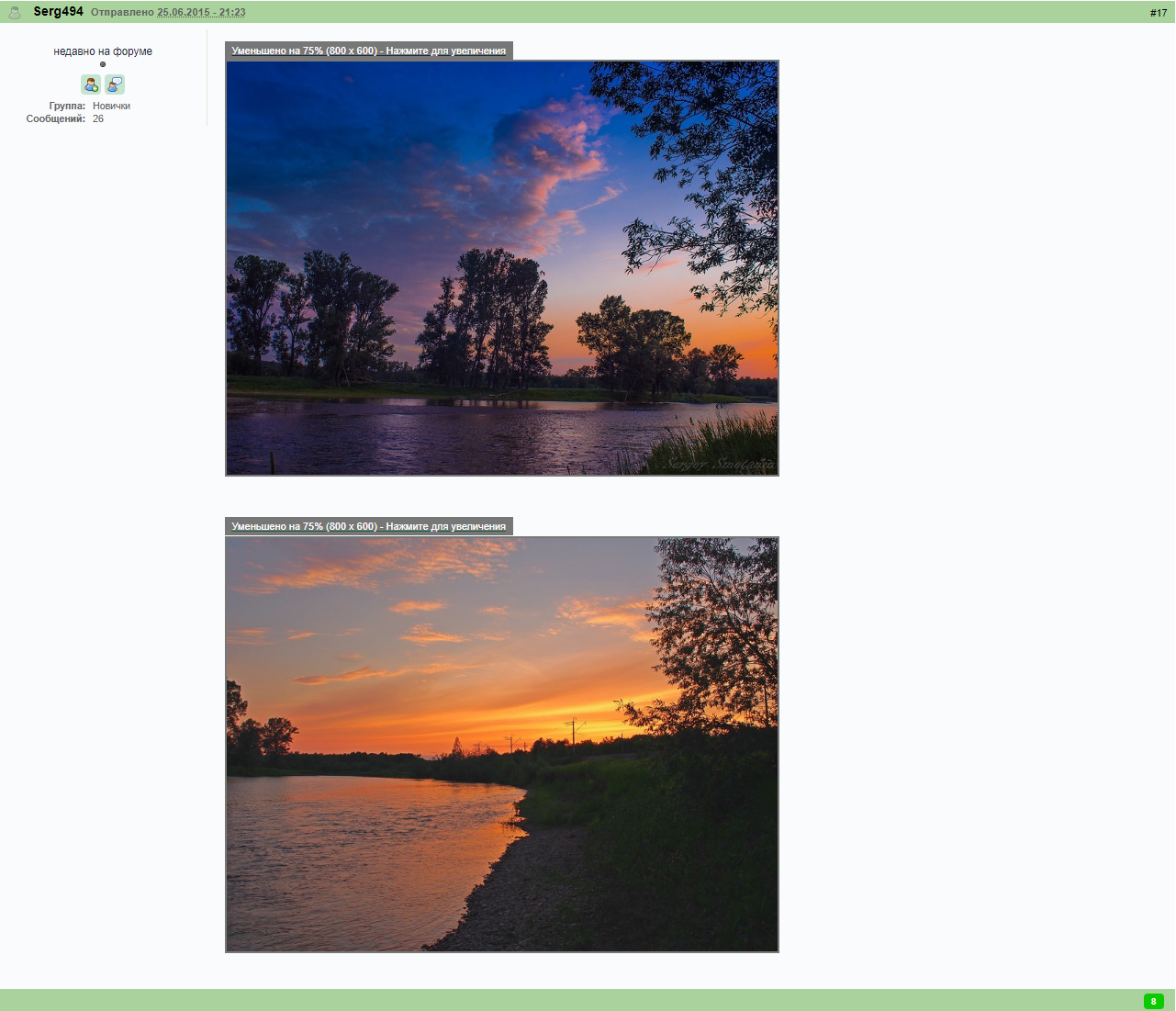1176x1011 pixels.
Task: Click the post date 25.06.2015 - 21:23
Action: (201, 13)
